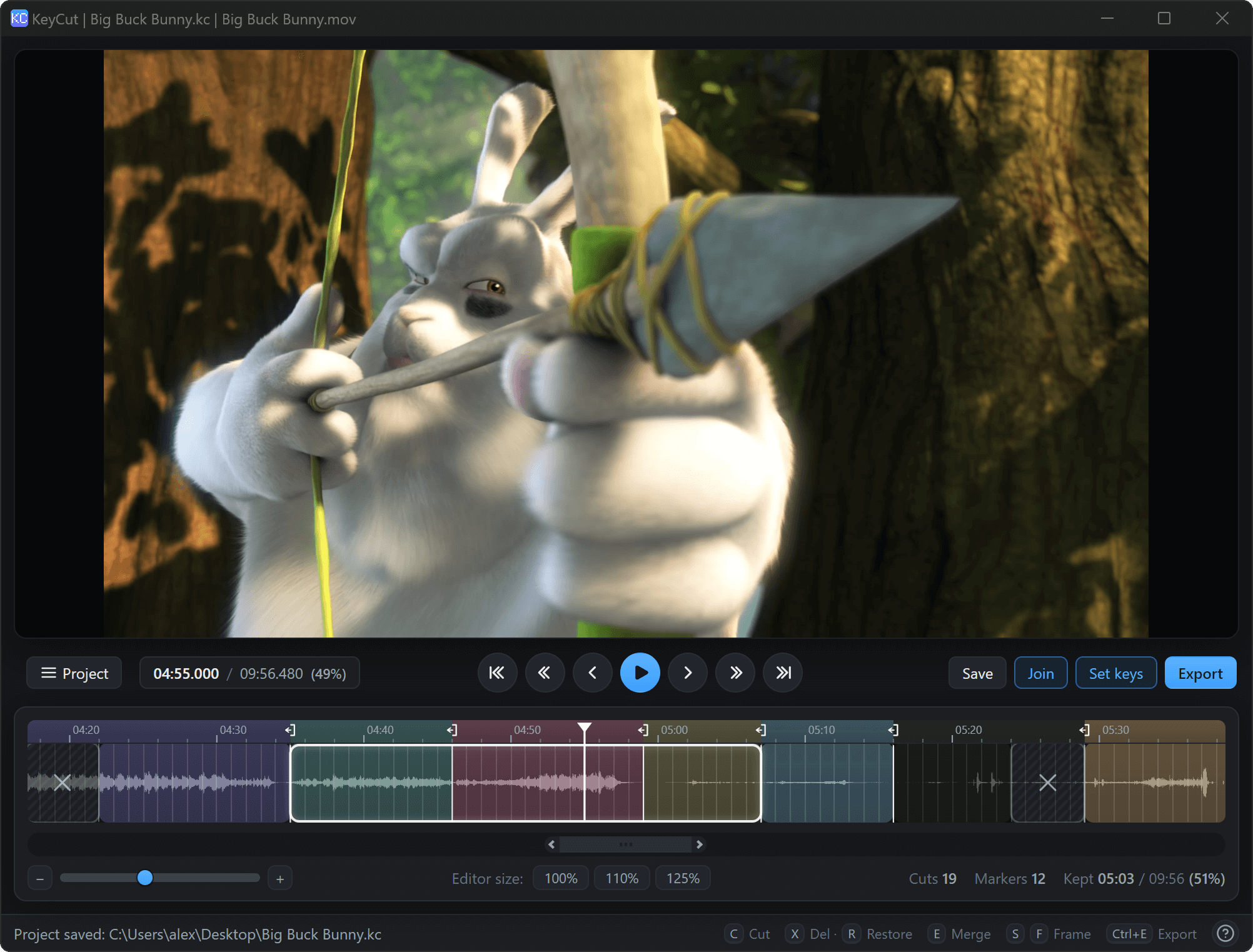Viewport: 1253px width, 952px height.
Task: Set editor size to 100%
Action: click(x=561, y=879)
